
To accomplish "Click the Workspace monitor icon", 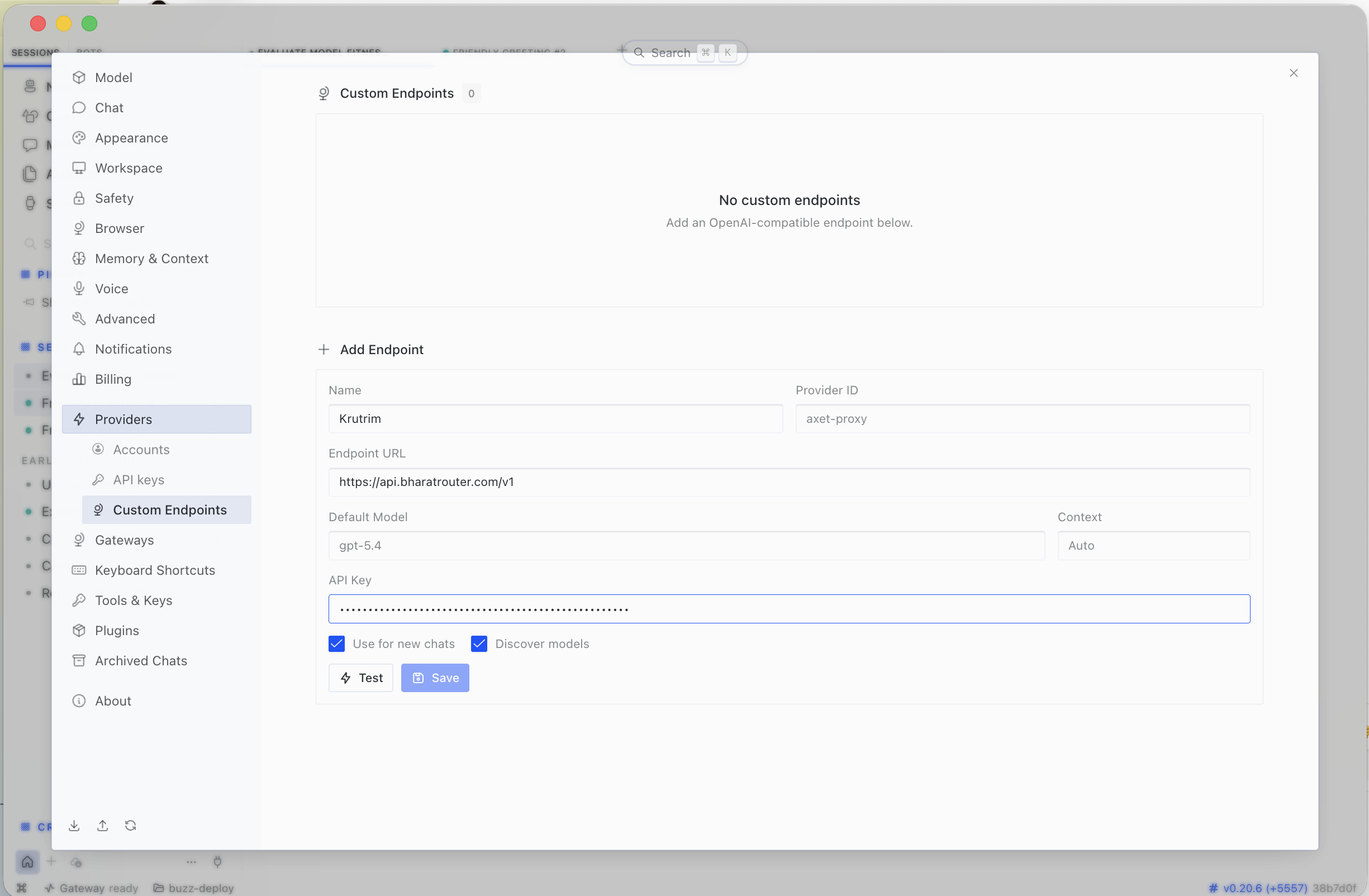I will [x=79, y=168].
